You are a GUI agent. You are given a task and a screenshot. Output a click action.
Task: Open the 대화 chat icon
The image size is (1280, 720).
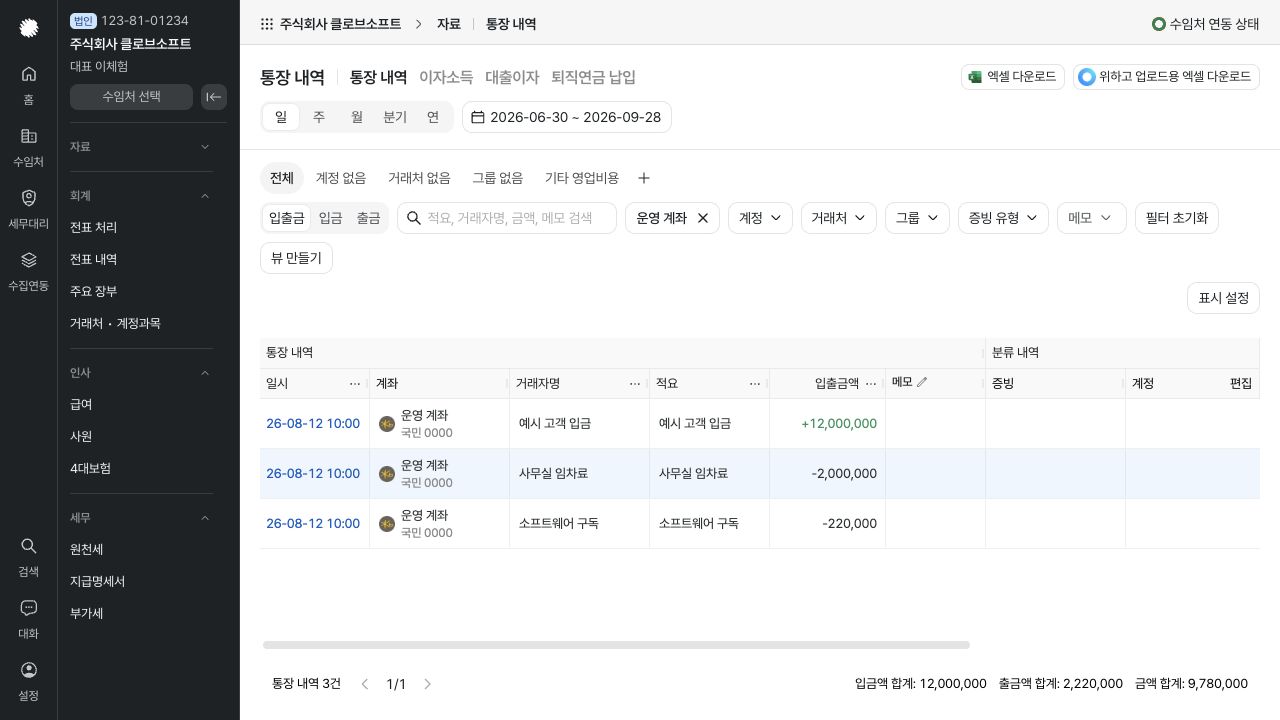[x=28, y=618]
